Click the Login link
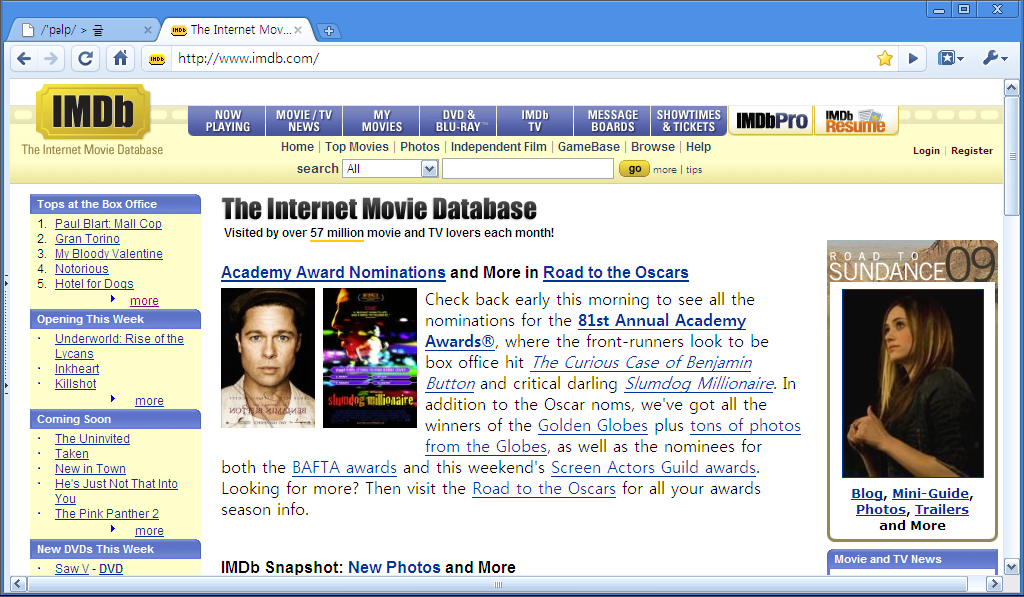This screenshot has width=1024, height=597. (926, 151)
